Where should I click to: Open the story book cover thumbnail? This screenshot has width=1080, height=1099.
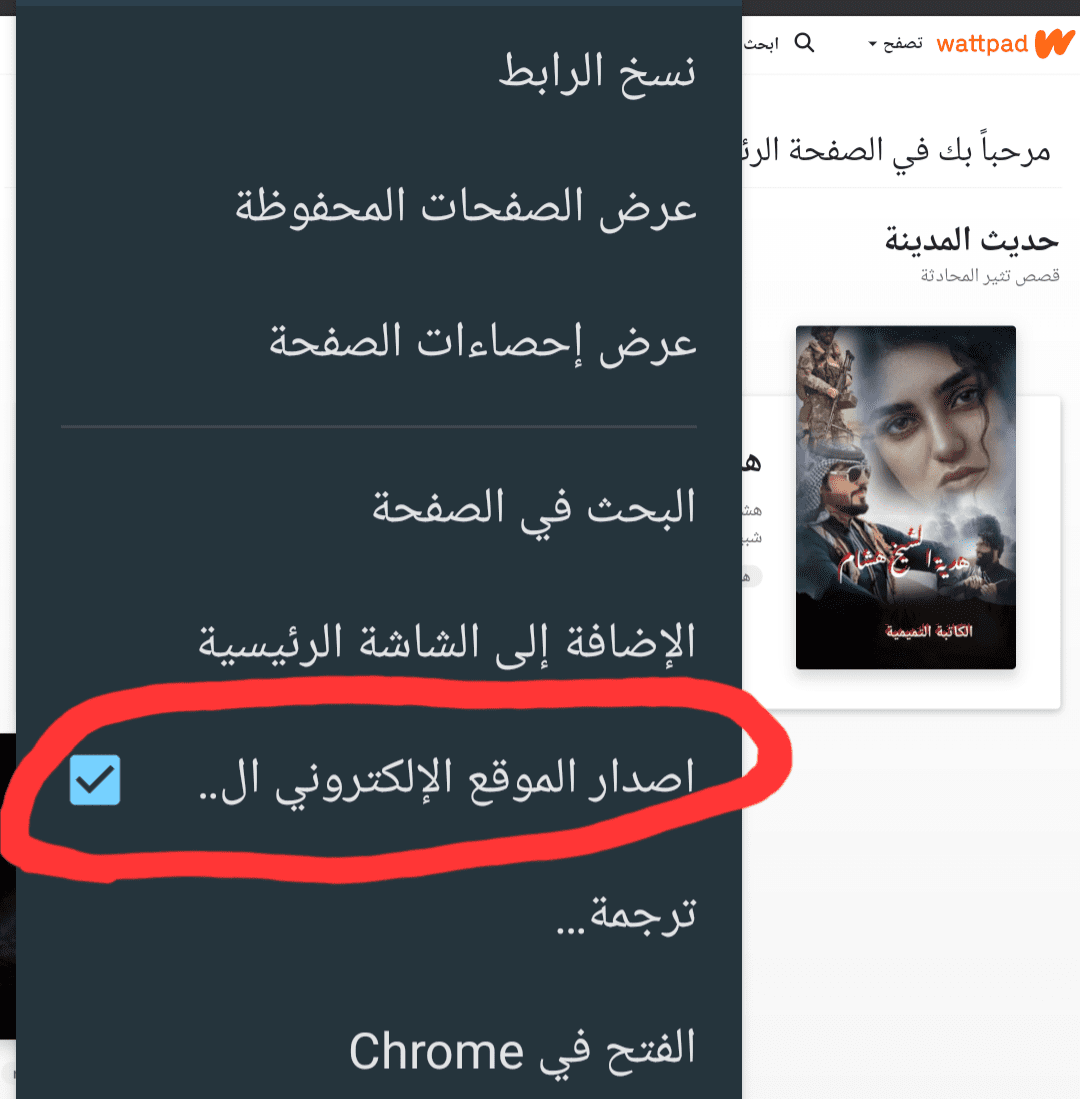[905, 497]
